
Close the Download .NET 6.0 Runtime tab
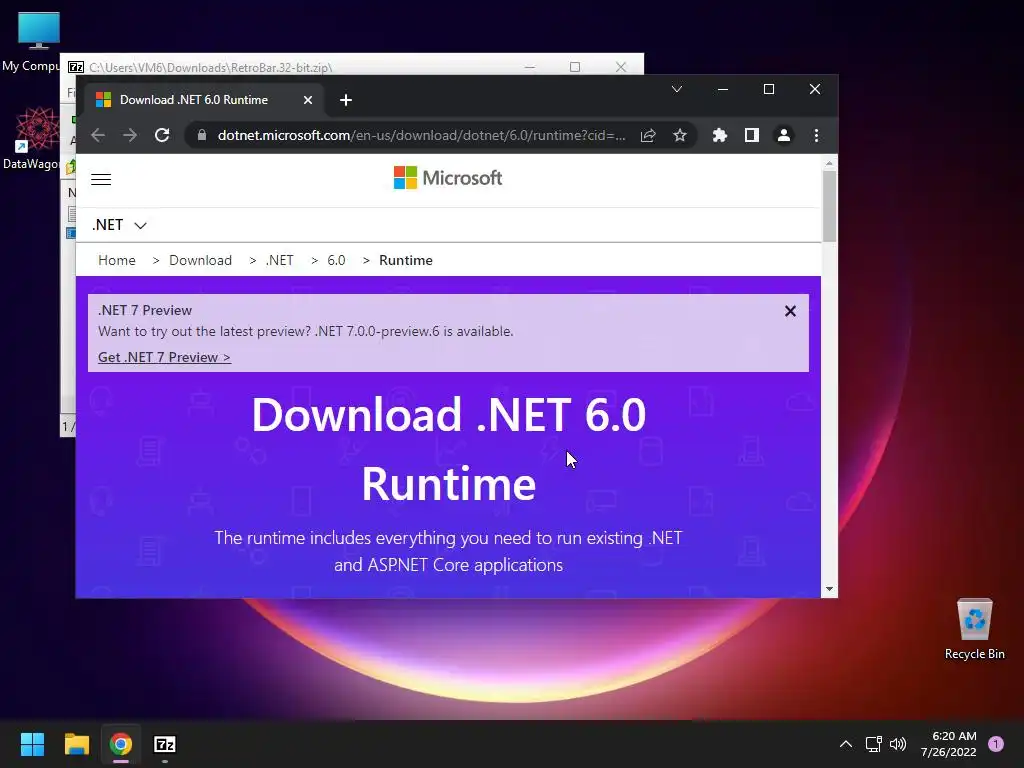[308, 100]
